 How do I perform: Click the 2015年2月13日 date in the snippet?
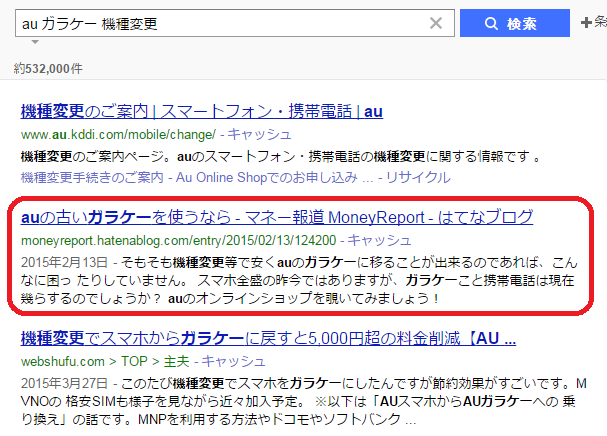click(x=64, y=262)
